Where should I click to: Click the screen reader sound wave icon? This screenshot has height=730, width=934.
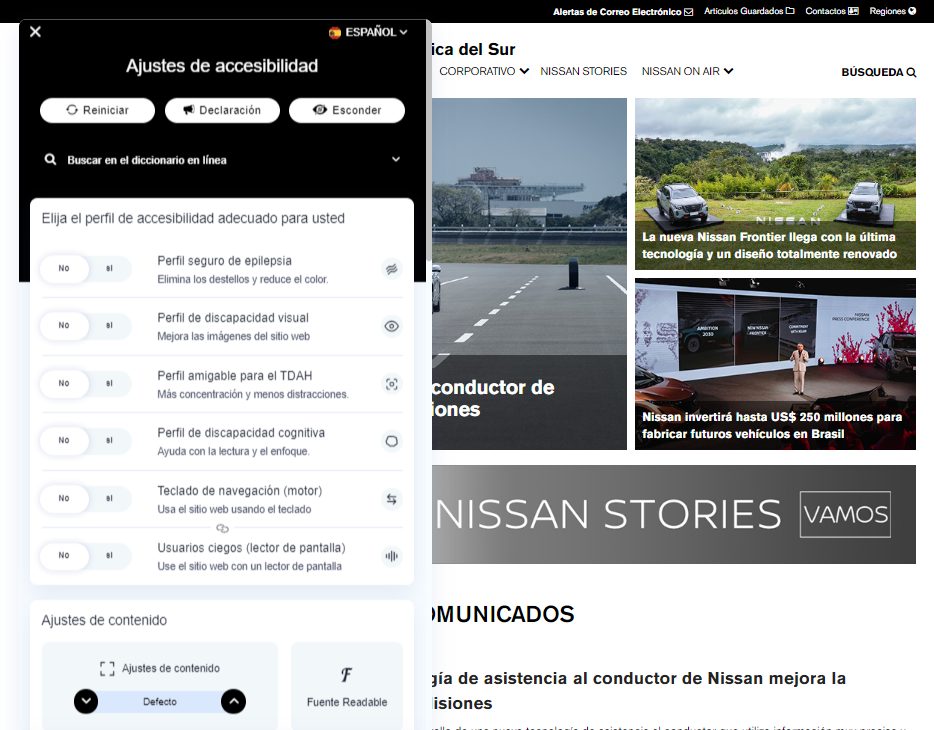(391, 556)
